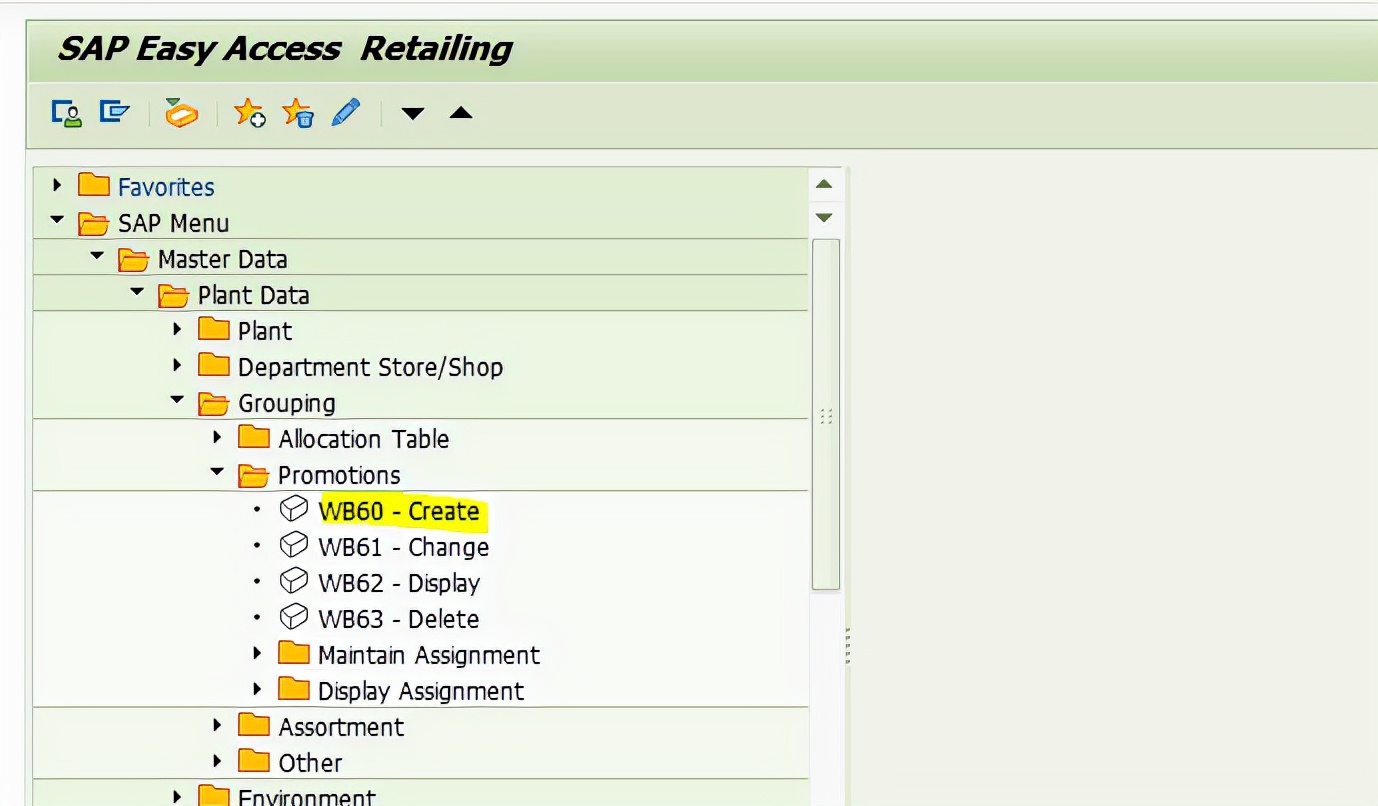Select the Allocation Table label
Screen dimensions: 1378x806
(x=363, y=439)
